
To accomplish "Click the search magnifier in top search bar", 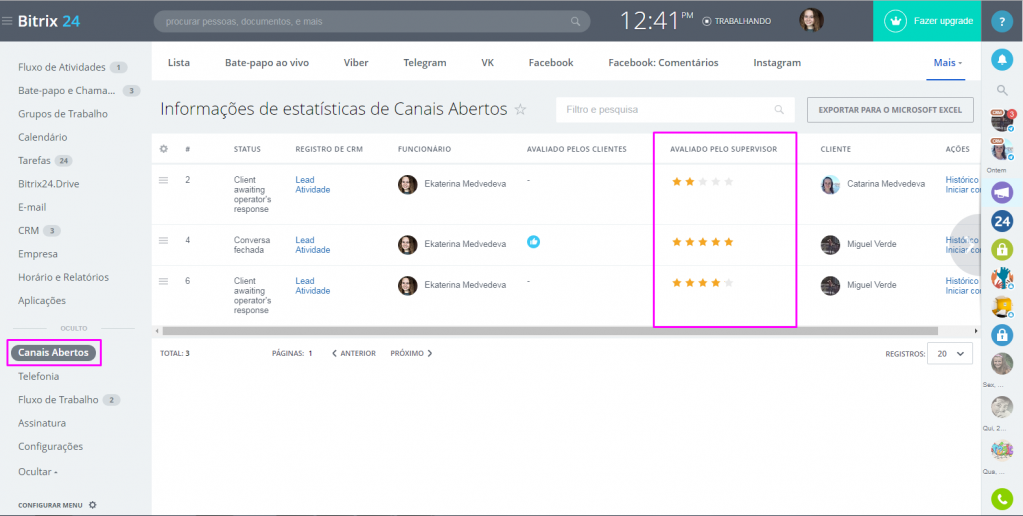I will pyautogui.click(x=575, y=22).
